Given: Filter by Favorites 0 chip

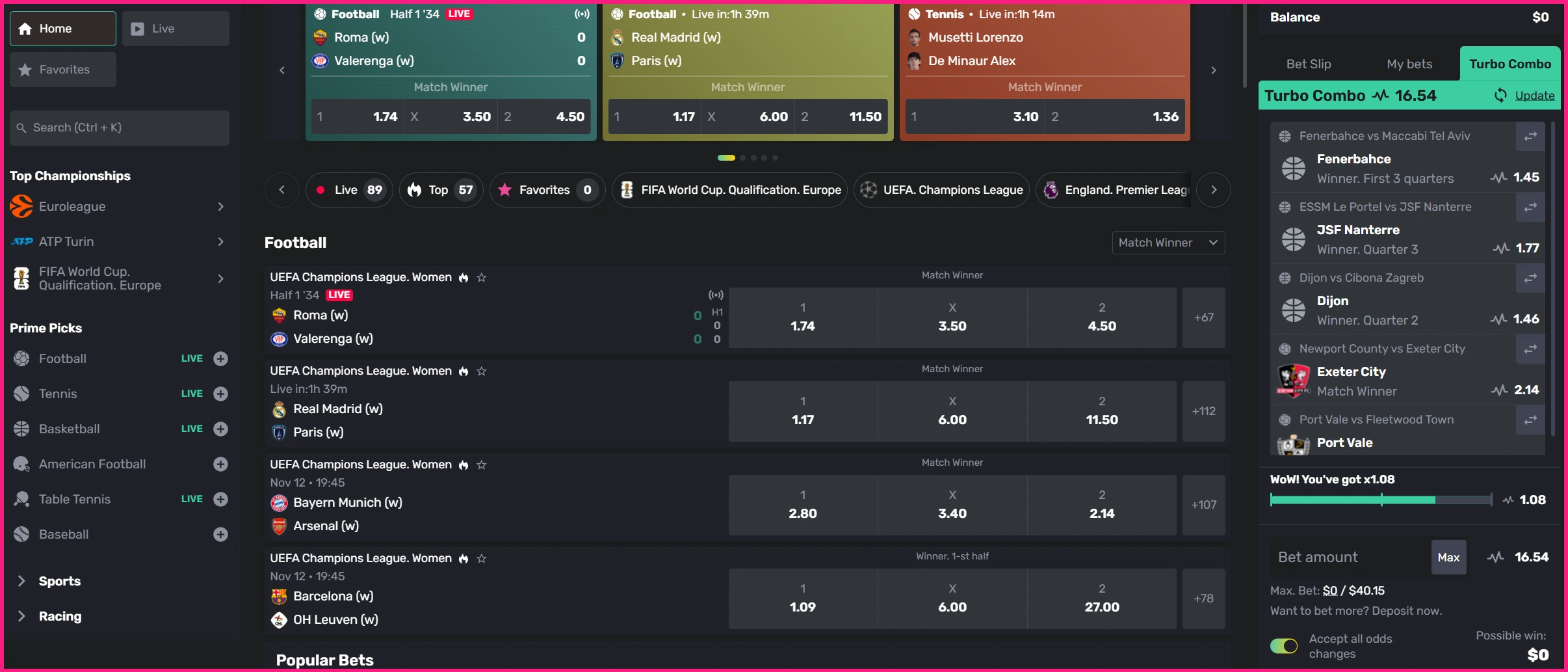Looking at the screenshot, I should (x=547, y=190).
